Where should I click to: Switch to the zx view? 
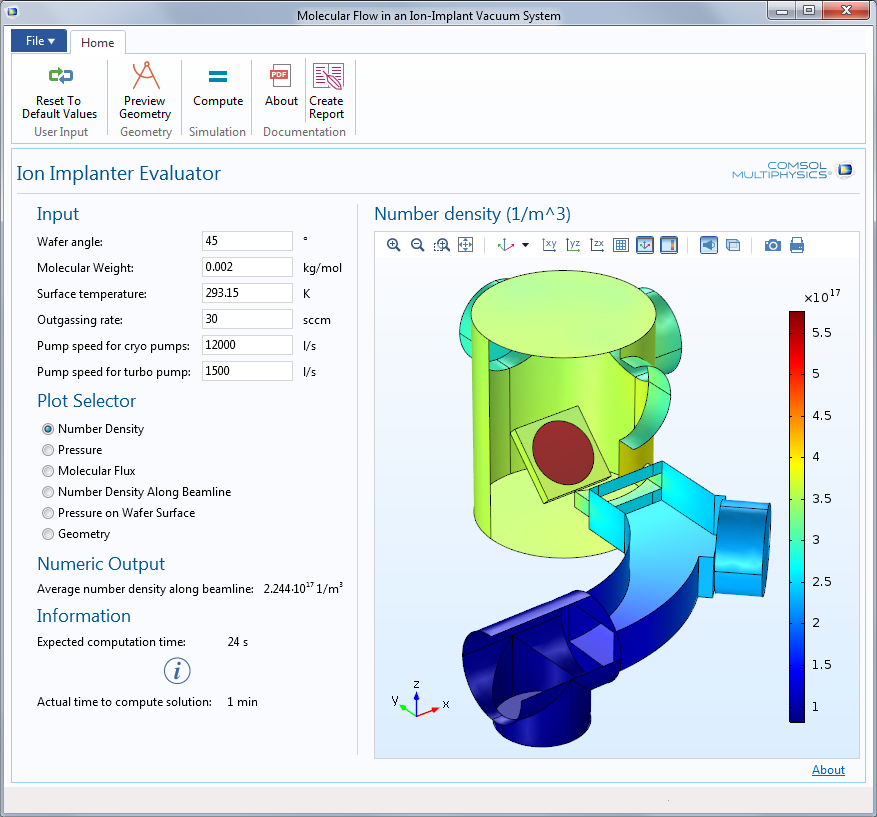click(597, 245)
